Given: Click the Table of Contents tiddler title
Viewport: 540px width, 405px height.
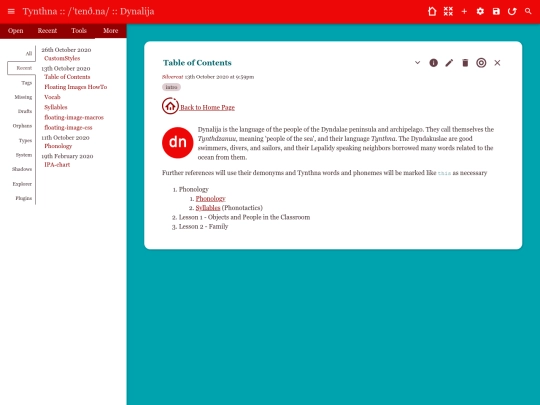Looking at the screenshot, I should [x=197, y=63].
